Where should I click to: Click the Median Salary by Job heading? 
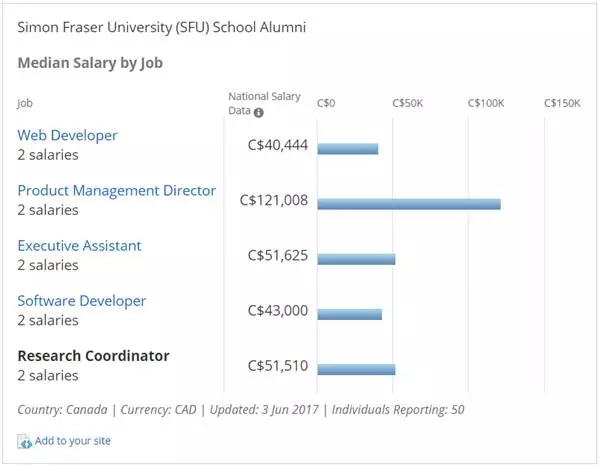coord(90,63)
